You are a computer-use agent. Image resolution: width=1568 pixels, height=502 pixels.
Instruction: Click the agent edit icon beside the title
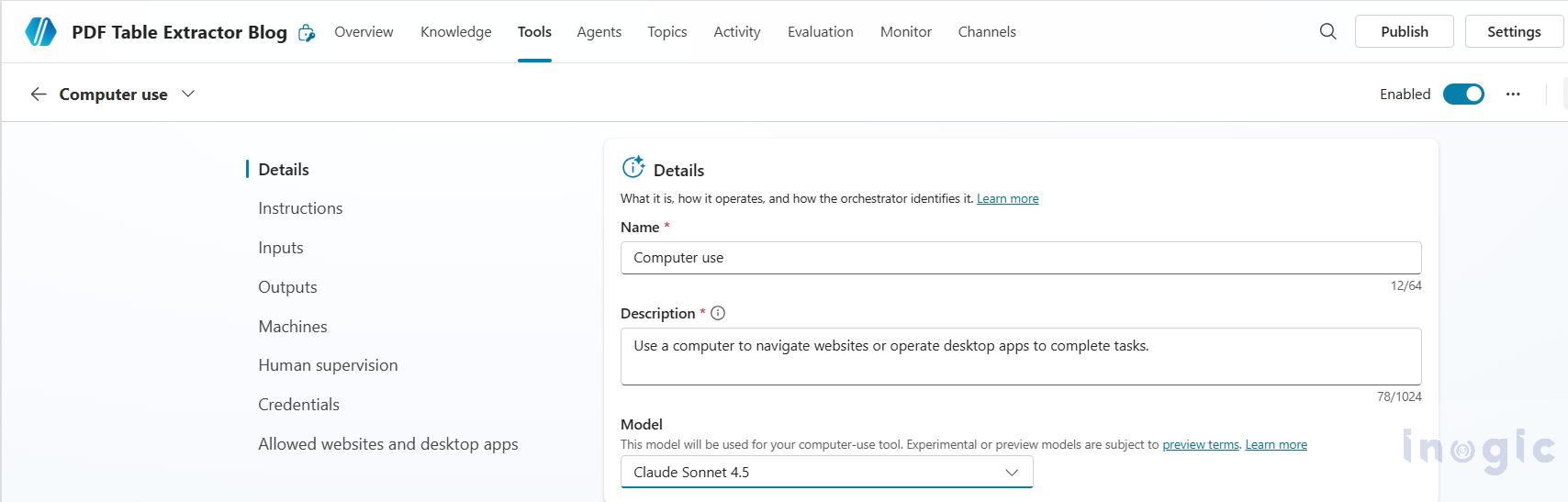pyautogui.click(x=307, y=33)
